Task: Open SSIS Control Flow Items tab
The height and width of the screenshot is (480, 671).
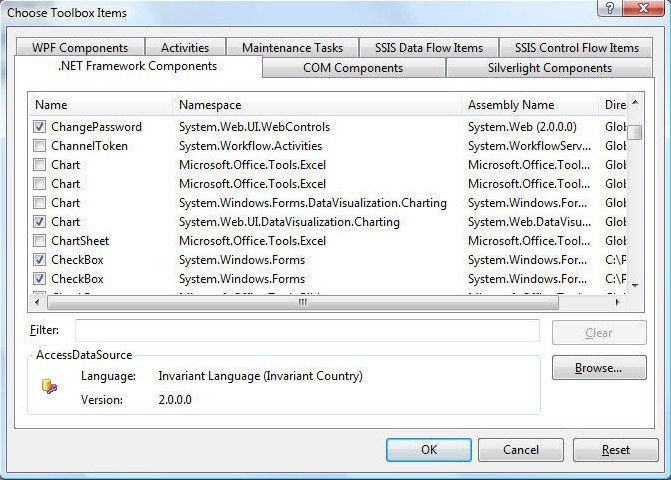Action: point(576,47)
